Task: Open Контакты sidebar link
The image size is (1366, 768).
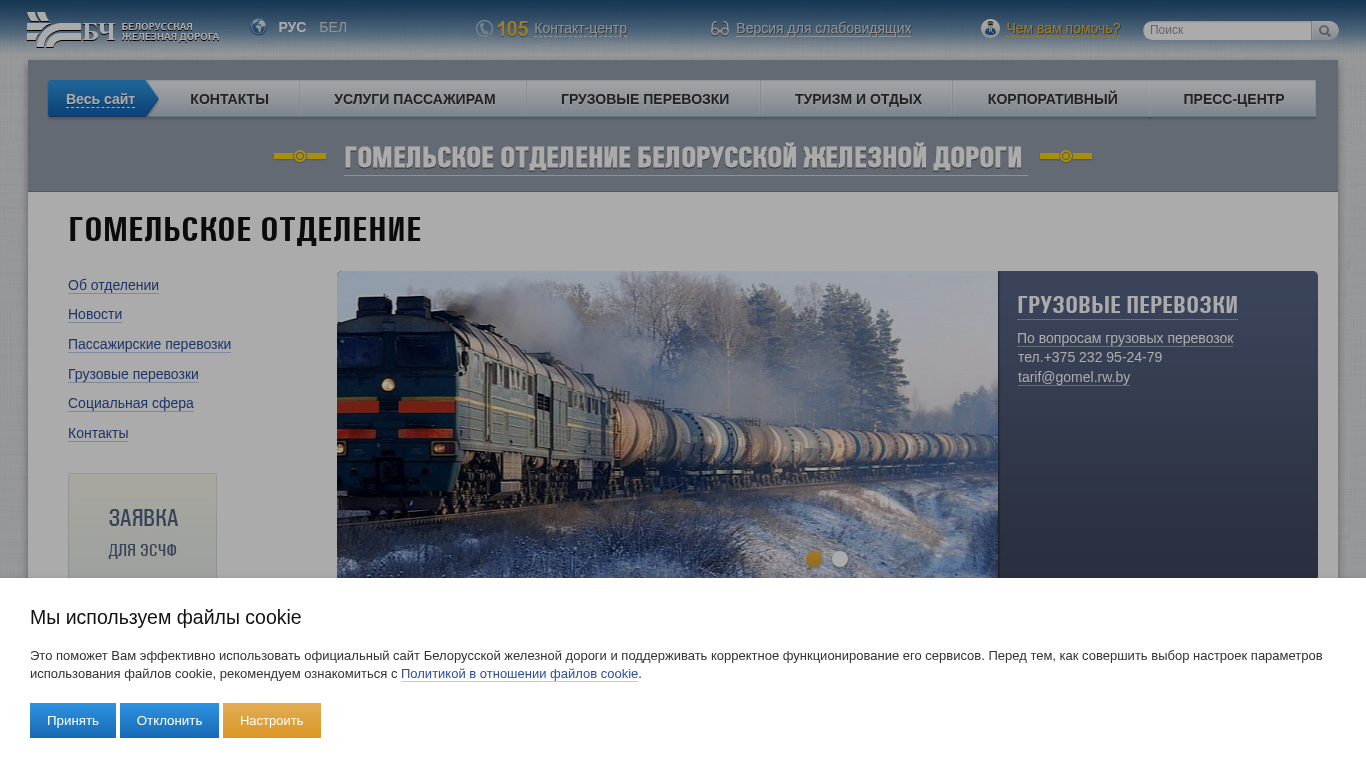Action: point(98,433)
